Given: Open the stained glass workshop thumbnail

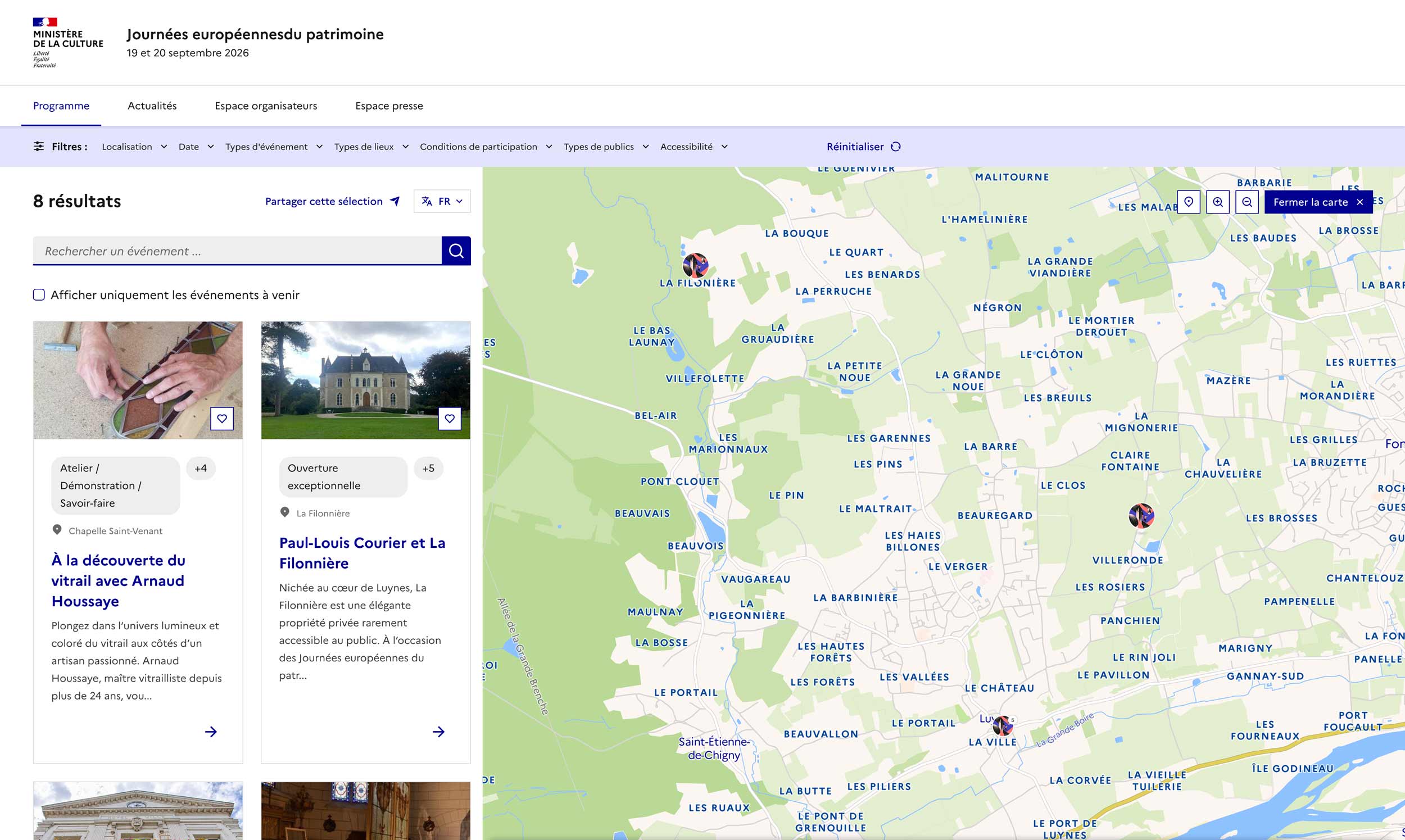Looking at the screenshot, I should click(x=138, y=380).
